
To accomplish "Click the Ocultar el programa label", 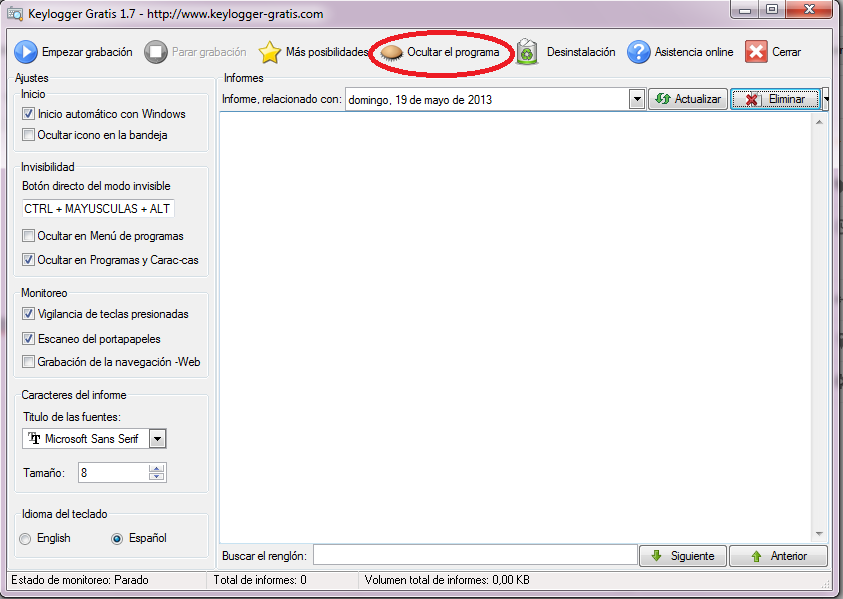I will (453, 52).
